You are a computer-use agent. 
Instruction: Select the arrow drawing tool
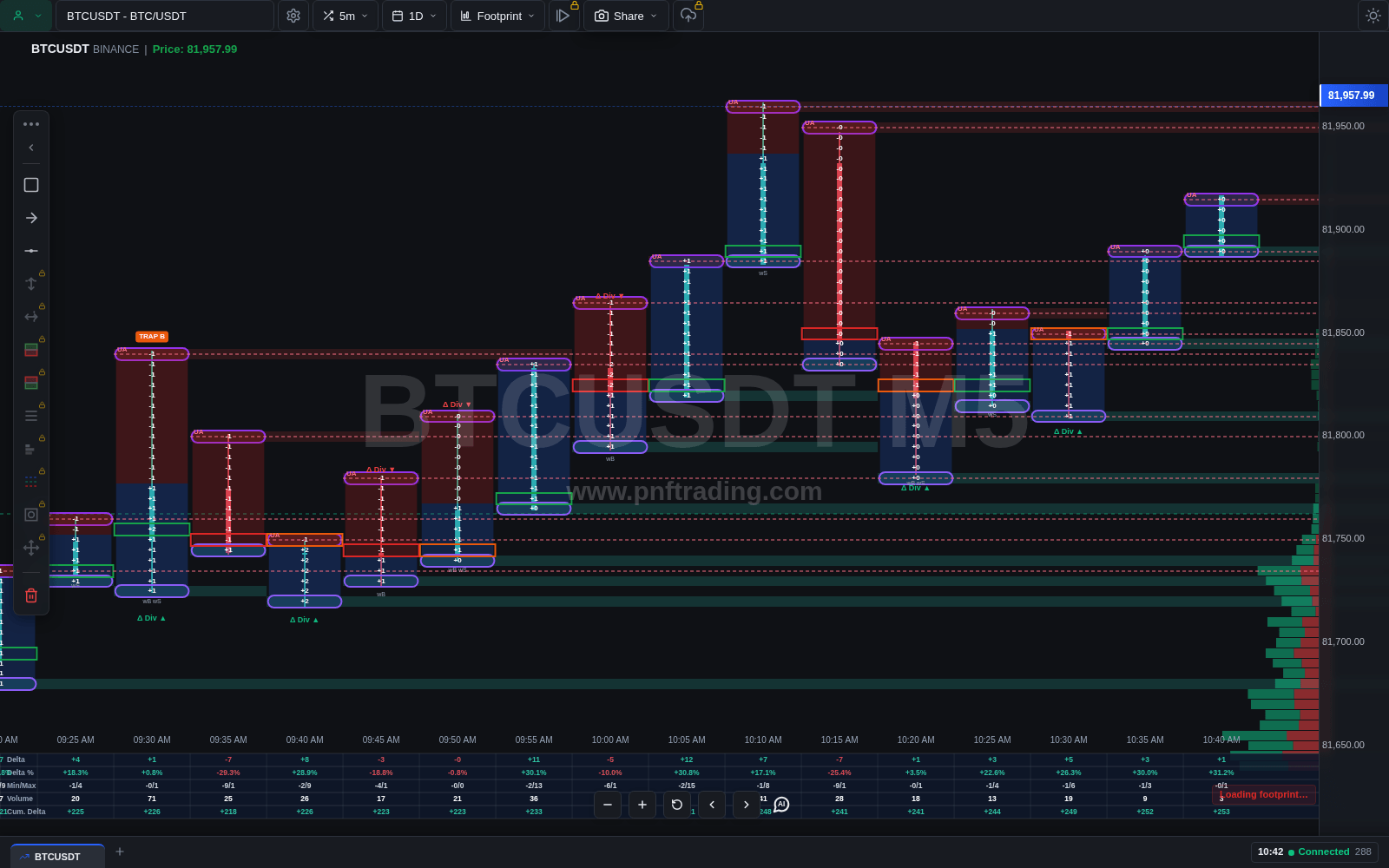click(x=31, y=218)
